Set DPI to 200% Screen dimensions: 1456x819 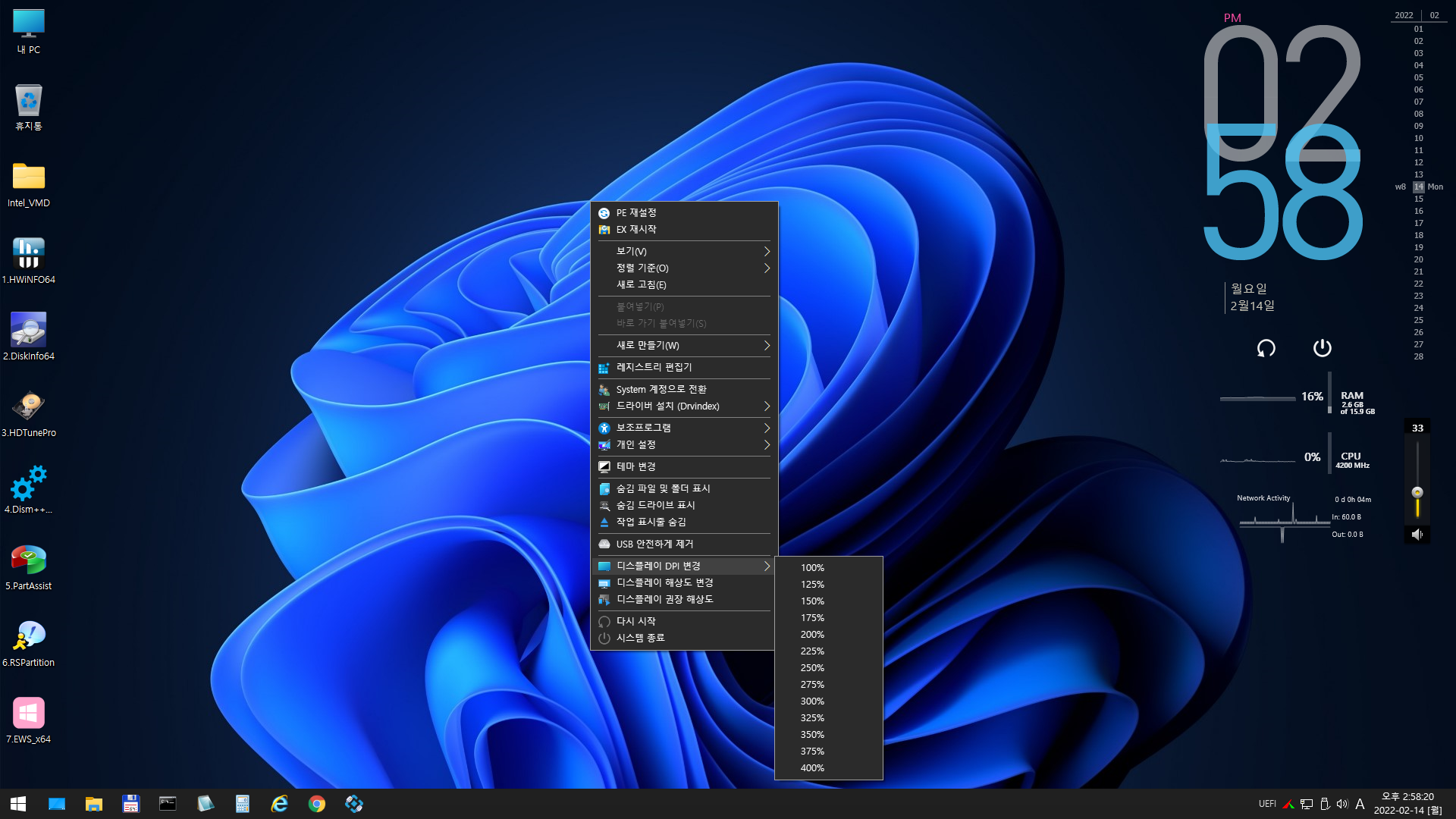tap(828, 634)
